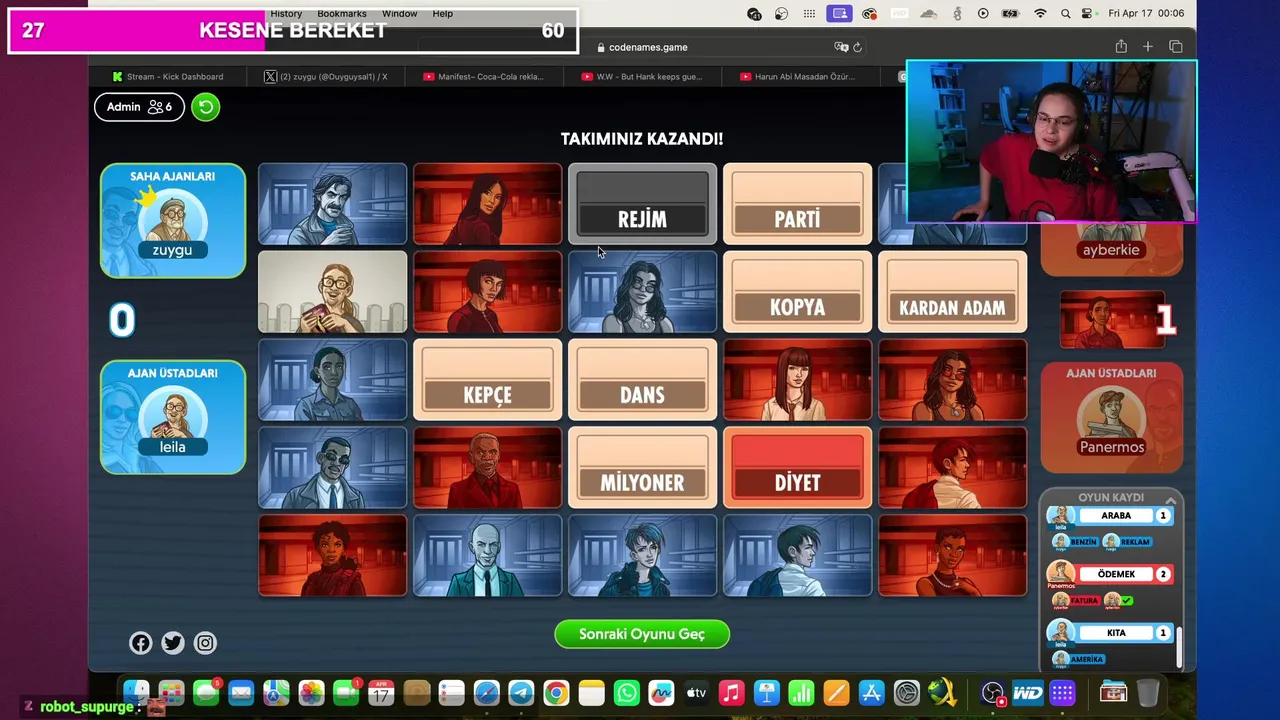
Task: Open Trash in the dock
Action: coord(1148,693)
